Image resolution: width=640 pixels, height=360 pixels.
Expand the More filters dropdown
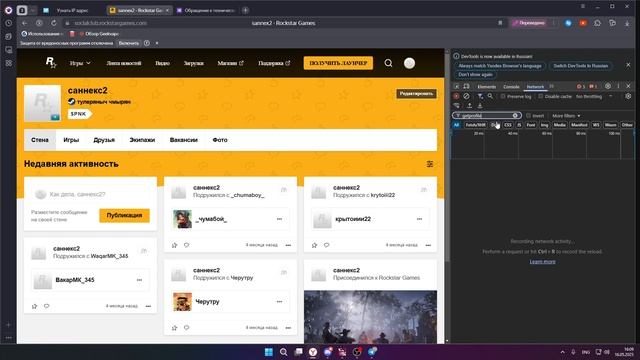click(x=566, y=116)
